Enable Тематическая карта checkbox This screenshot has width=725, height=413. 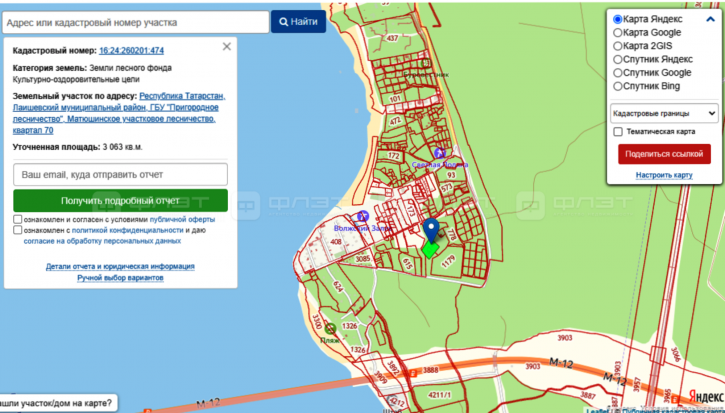pyautogui.click(x=618, y=132)
